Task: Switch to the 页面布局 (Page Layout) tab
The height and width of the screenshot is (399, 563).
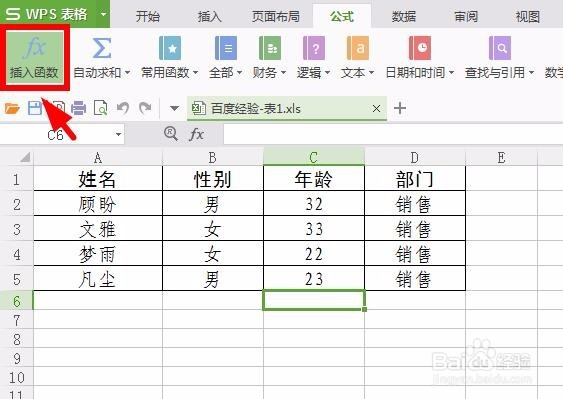Action: click(276, 17)
